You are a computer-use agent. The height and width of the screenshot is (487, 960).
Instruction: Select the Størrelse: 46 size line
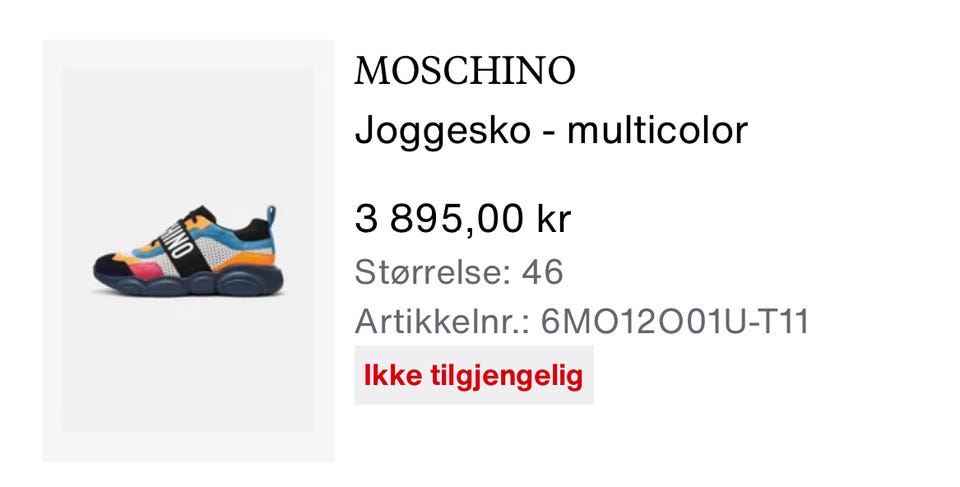[459, 272]
